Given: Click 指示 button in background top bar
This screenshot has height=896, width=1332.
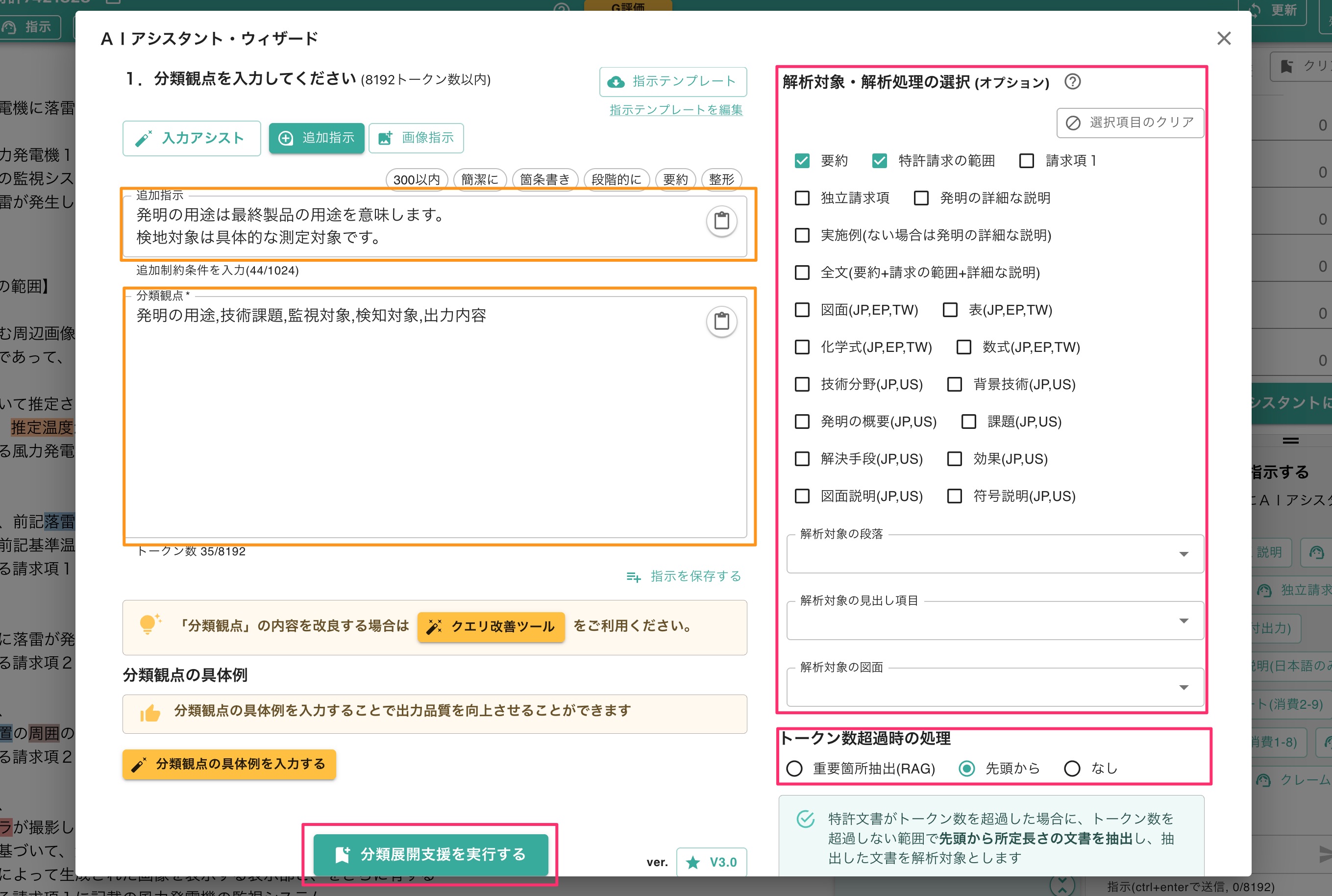Looking at the screenshot, I should [28, 26].
